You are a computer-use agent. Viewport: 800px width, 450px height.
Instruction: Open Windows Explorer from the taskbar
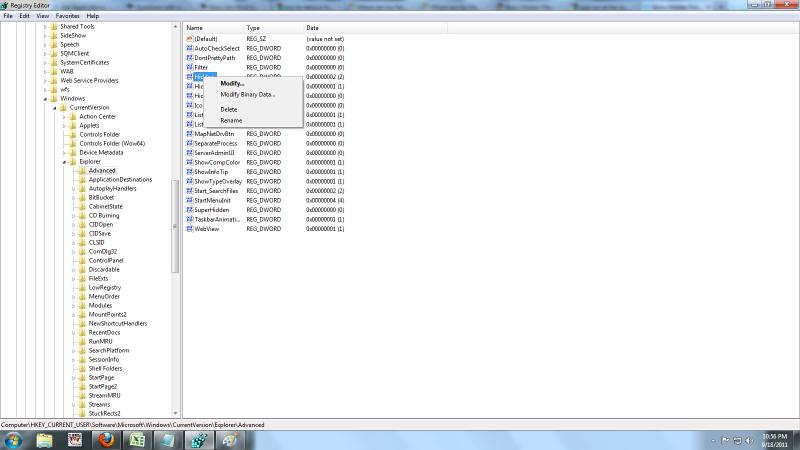coord(44,440)
